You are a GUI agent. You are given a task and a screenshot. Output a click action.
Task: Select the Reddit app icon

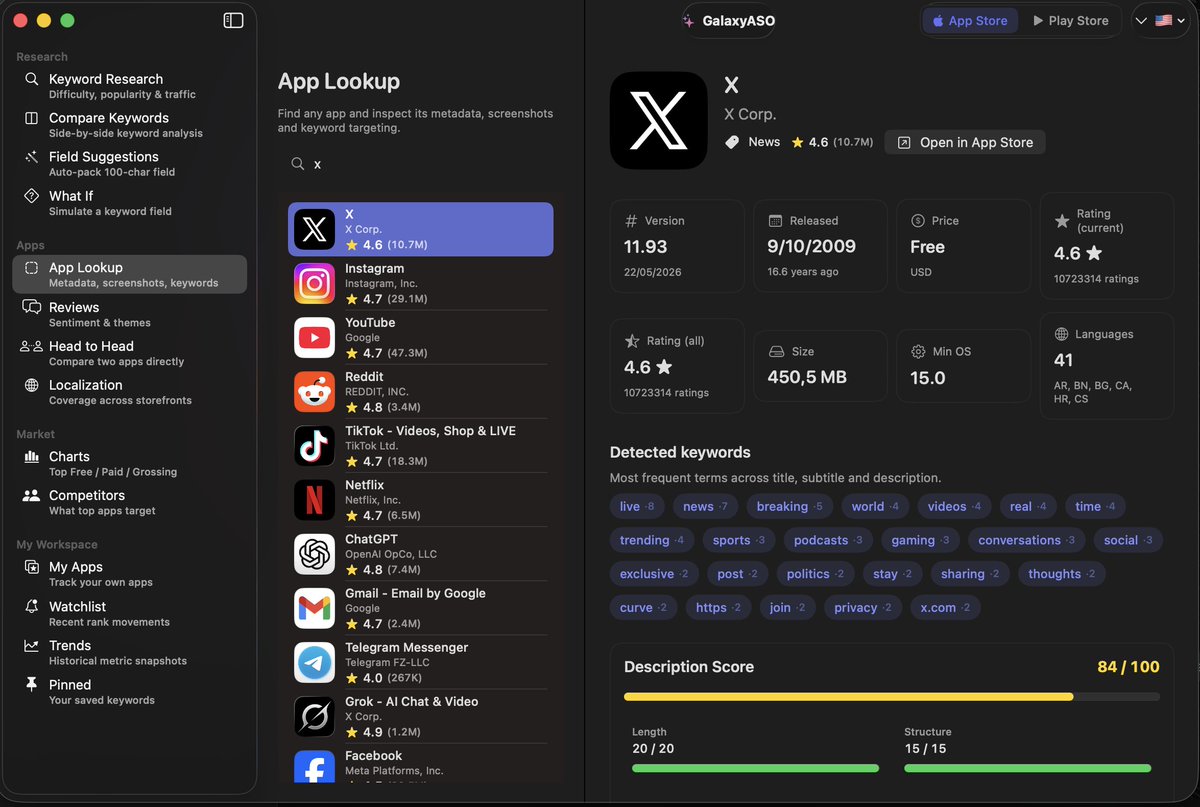pyautogui.click(x=314, y=392)
